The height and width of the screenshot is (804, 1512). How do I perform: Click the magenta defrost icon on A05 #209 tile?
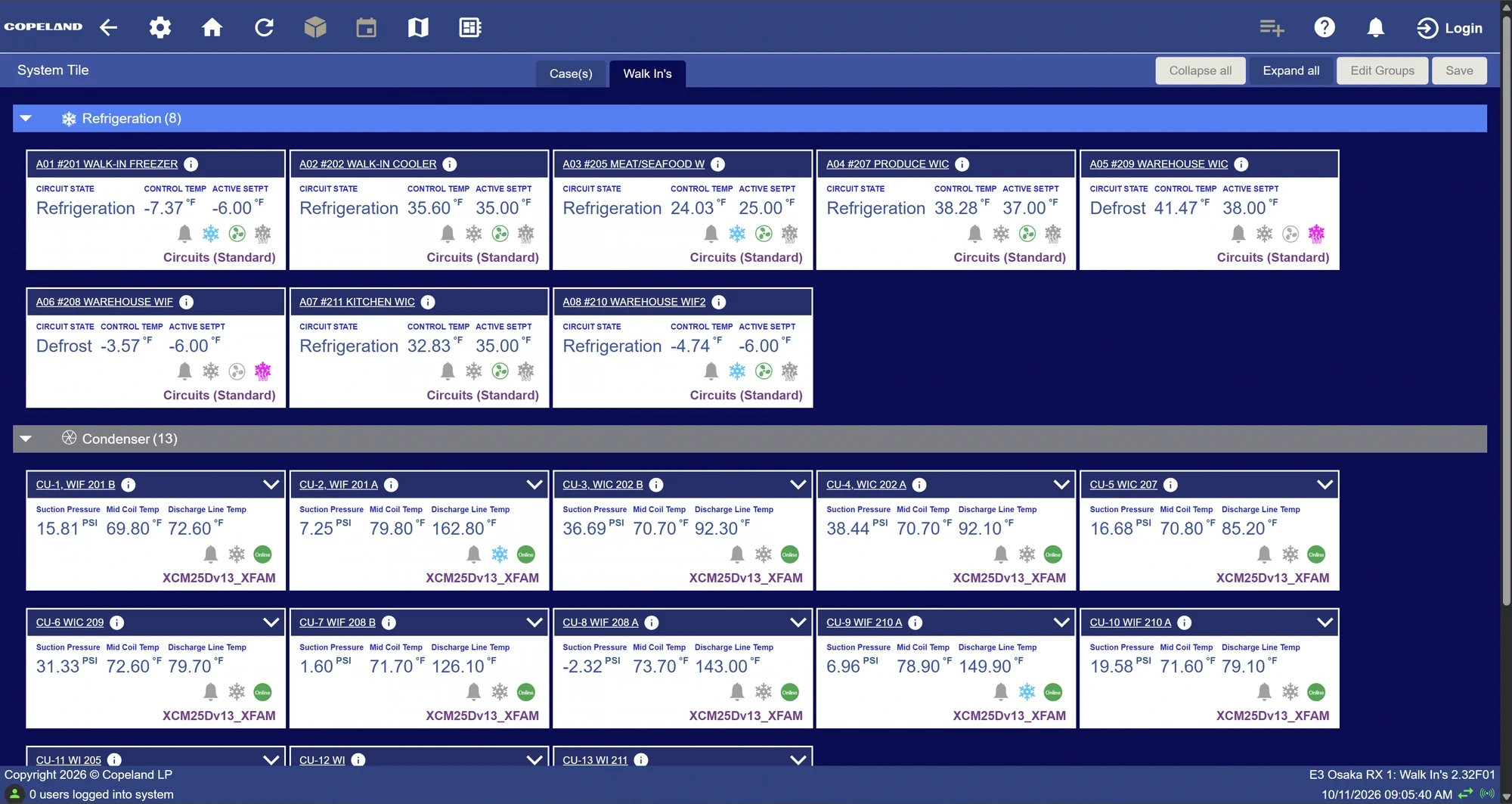[x=1316, y=234]
